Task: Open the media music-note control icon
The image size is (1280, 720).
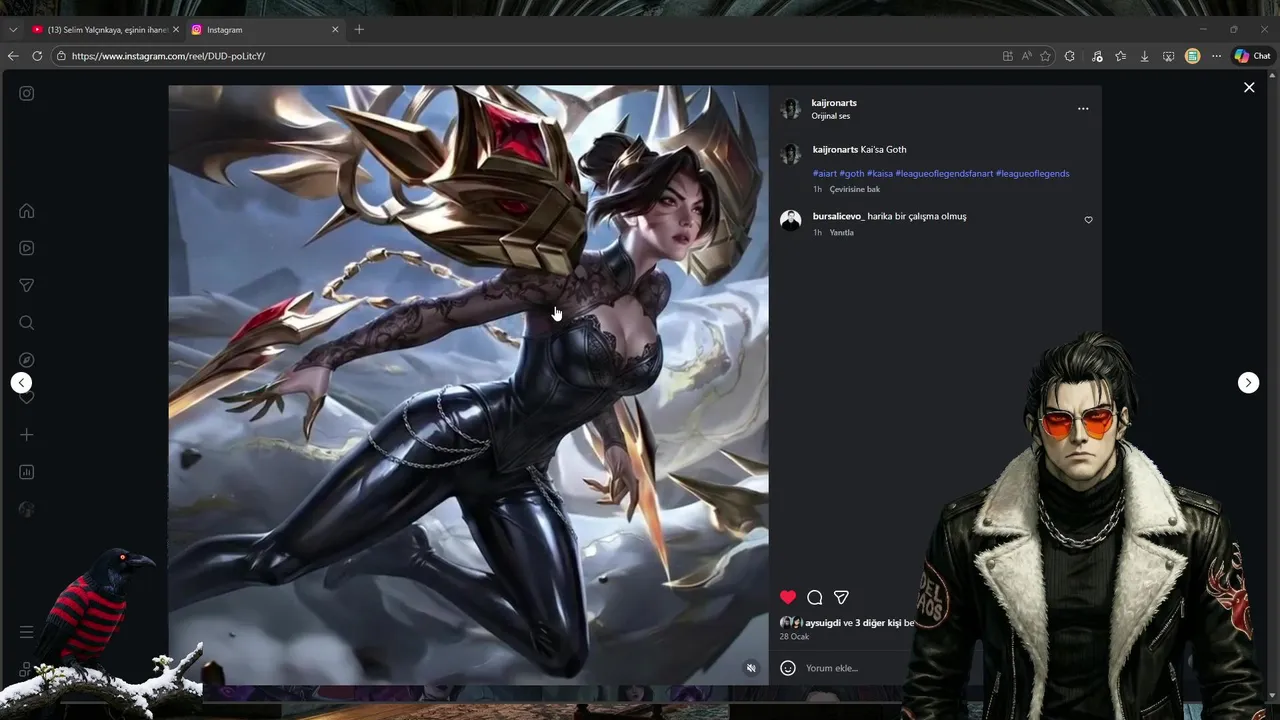Action: tap(1097, 56)
